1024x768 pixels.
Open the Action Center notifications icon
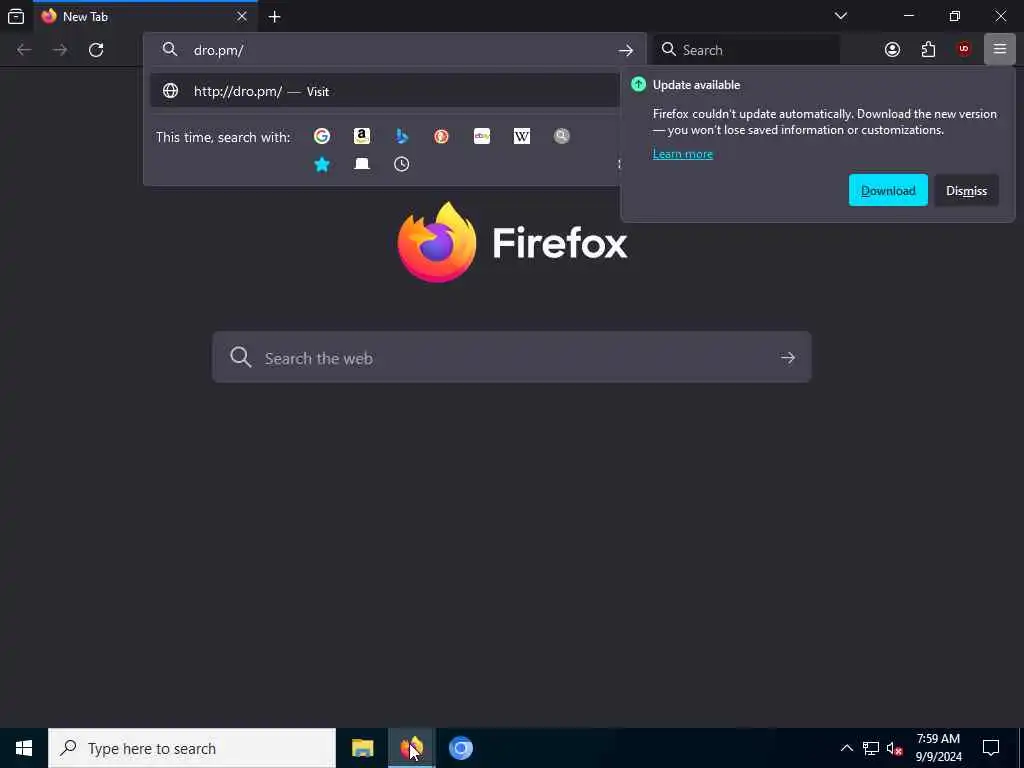point(991,748)
